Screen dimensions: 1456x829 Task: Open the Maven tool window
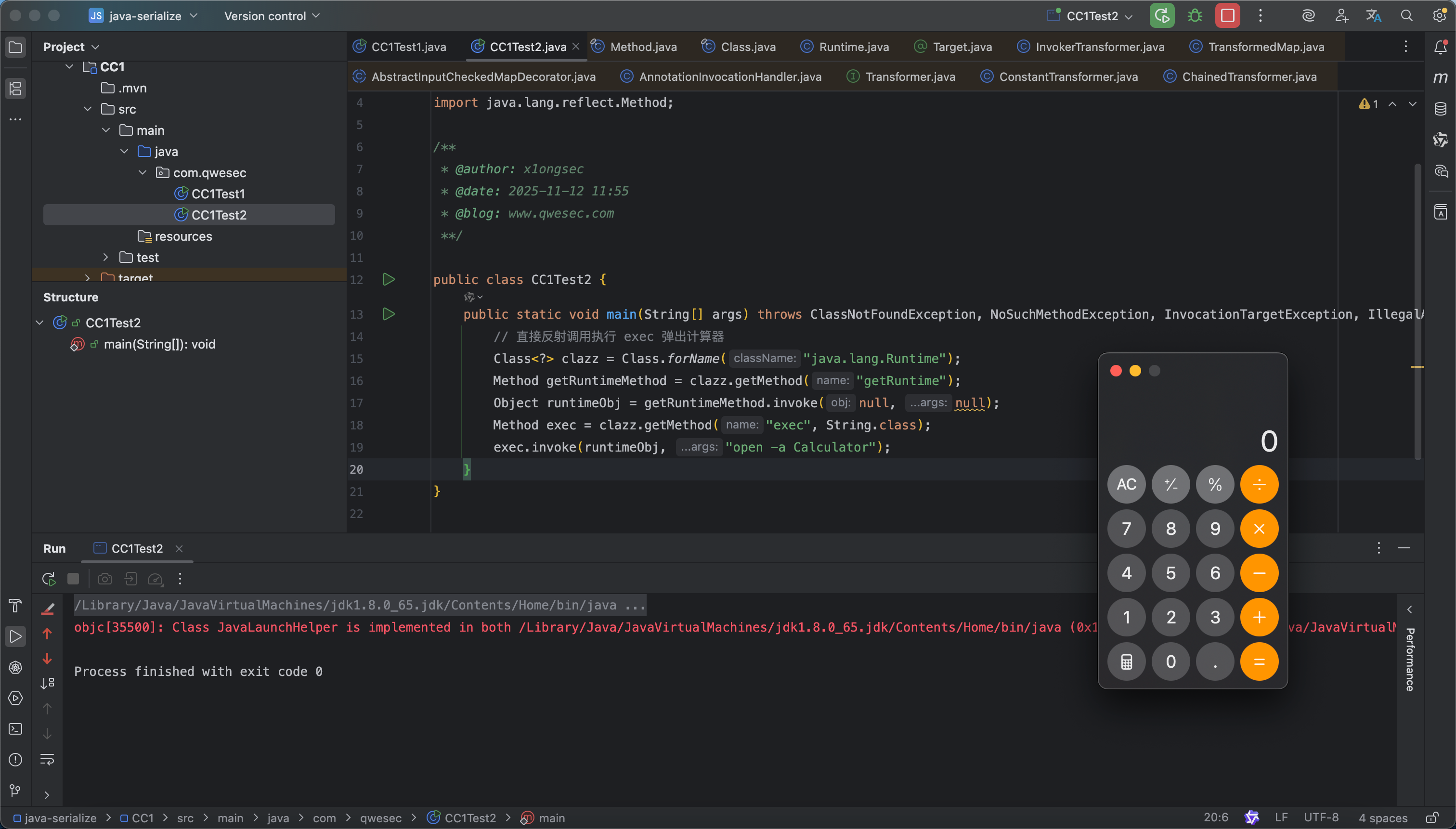(1440, 78)
